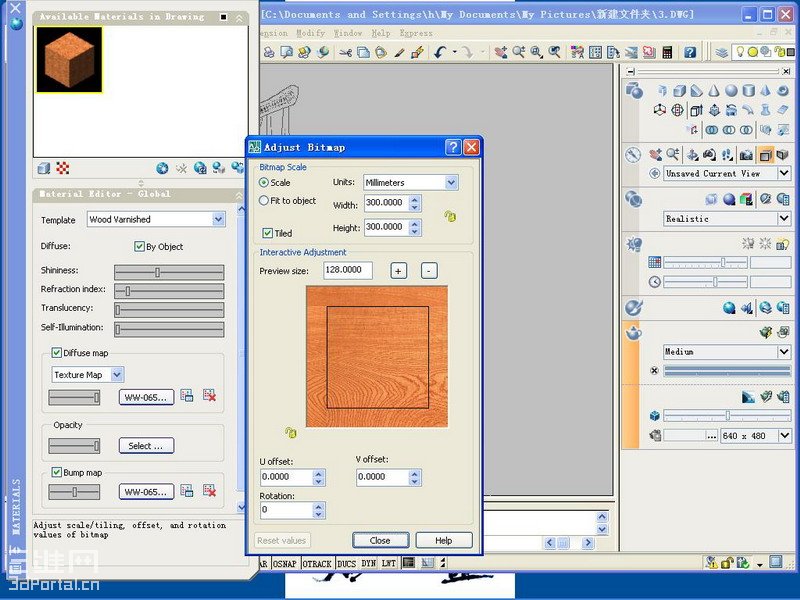800x600 pixels.
Task: Open the Layer Properties Manager icon
Action: click(x=721, y=52)
